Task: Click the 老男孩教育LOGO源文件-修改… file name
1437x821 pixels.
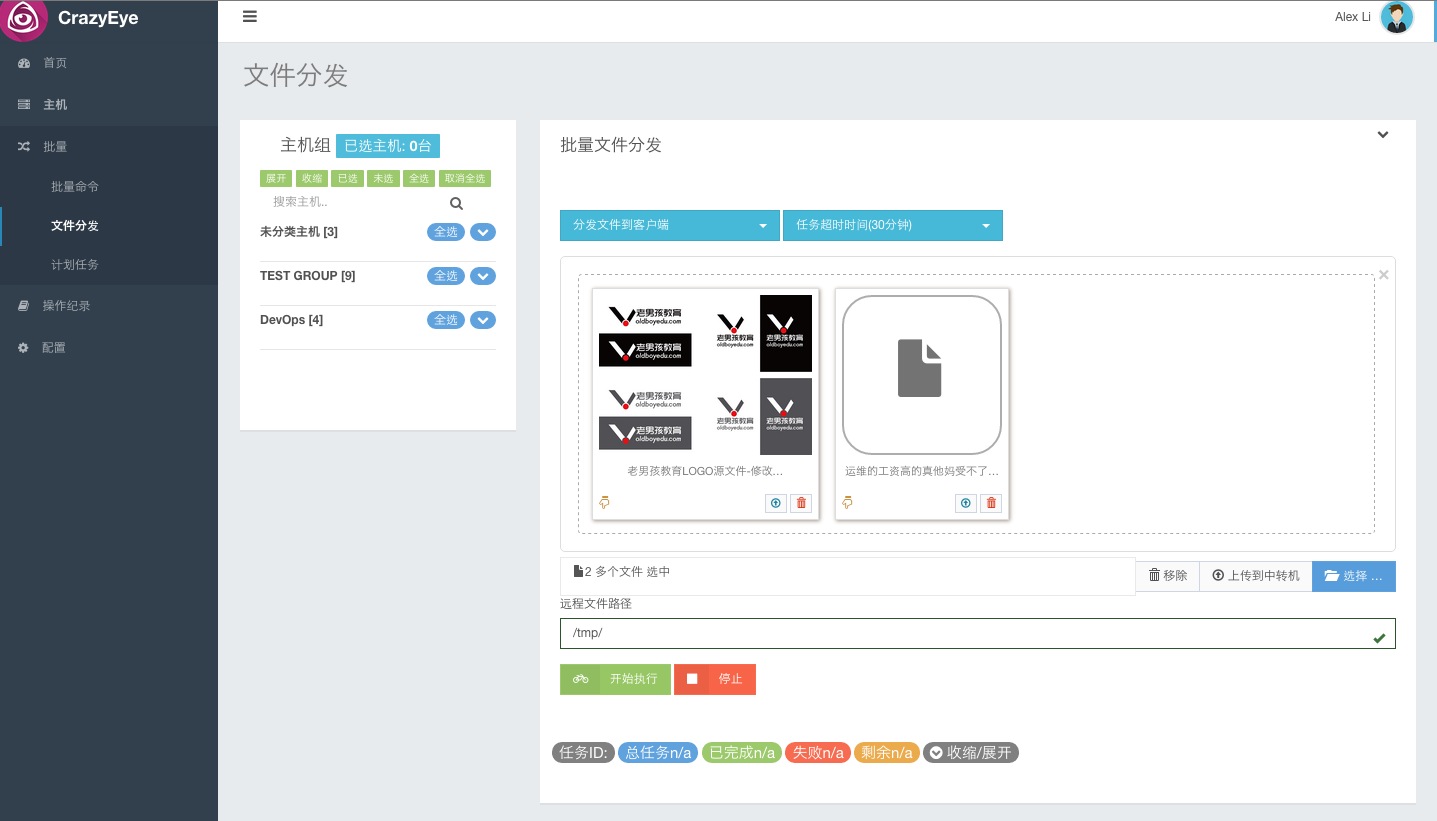Action: coord(705,470)
